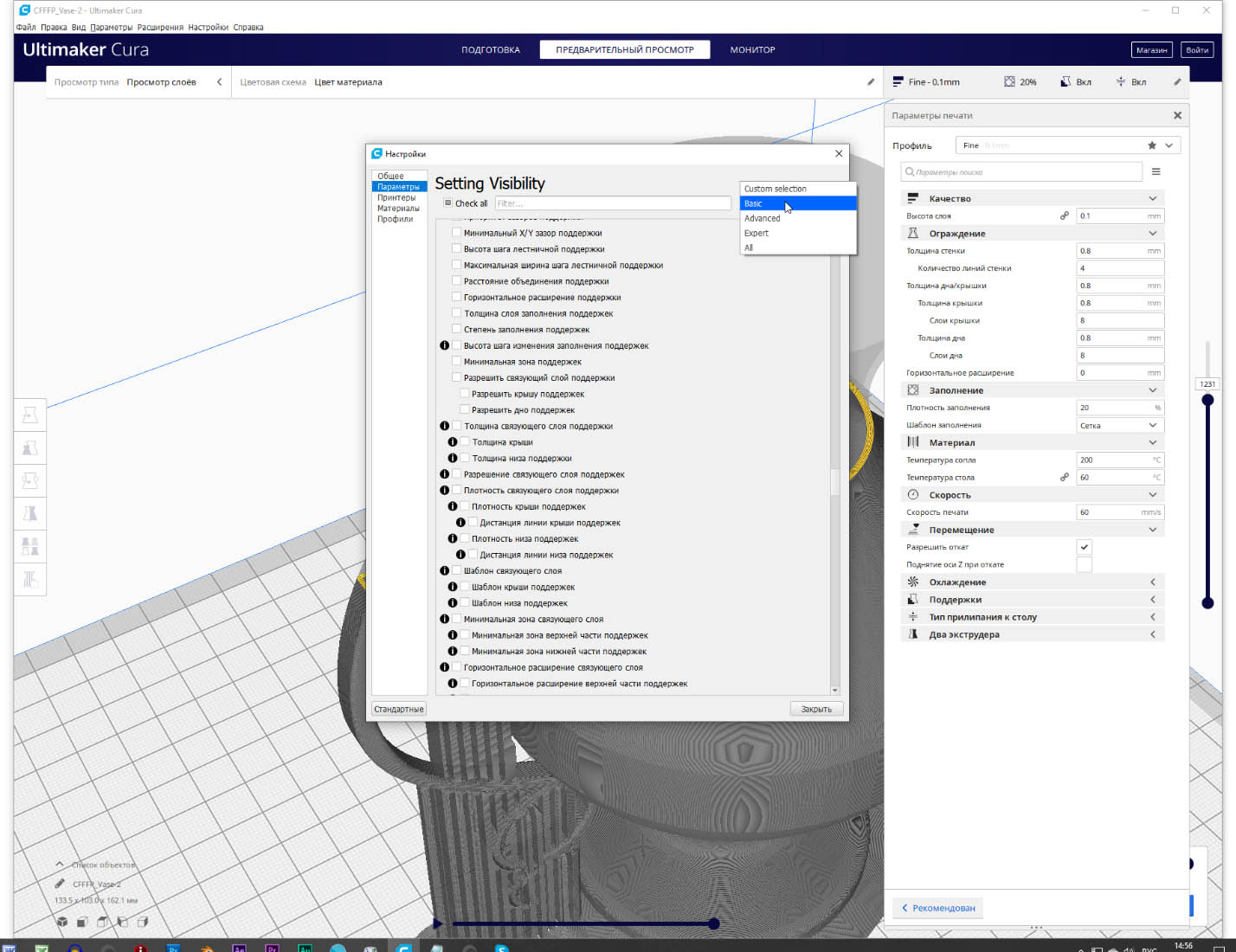
Task: Click the simulation path slider handle
Action: coord(714,923)
